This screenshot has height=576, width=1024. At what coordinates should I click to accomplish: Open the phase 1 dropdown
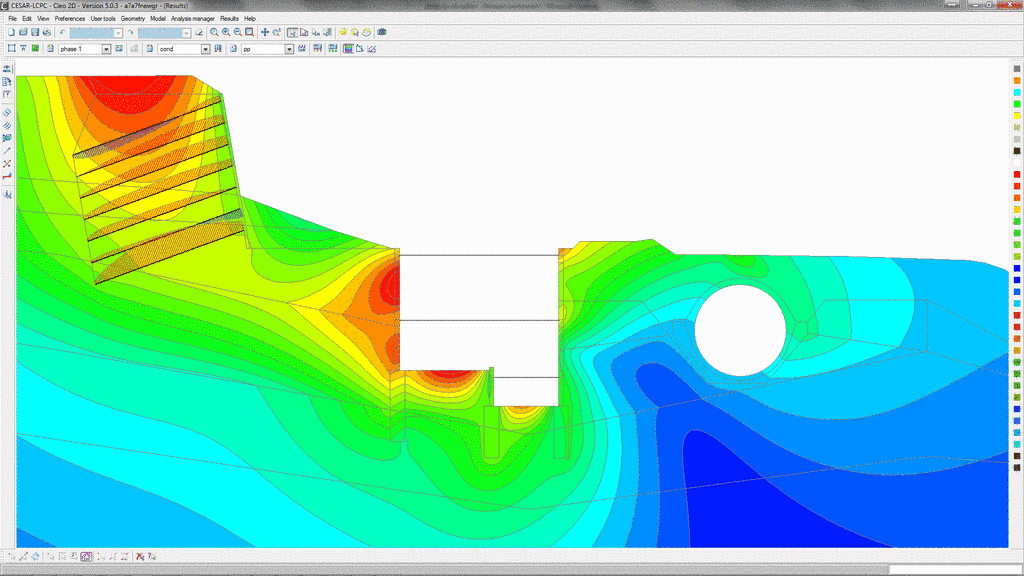click(x=106, y=48)
